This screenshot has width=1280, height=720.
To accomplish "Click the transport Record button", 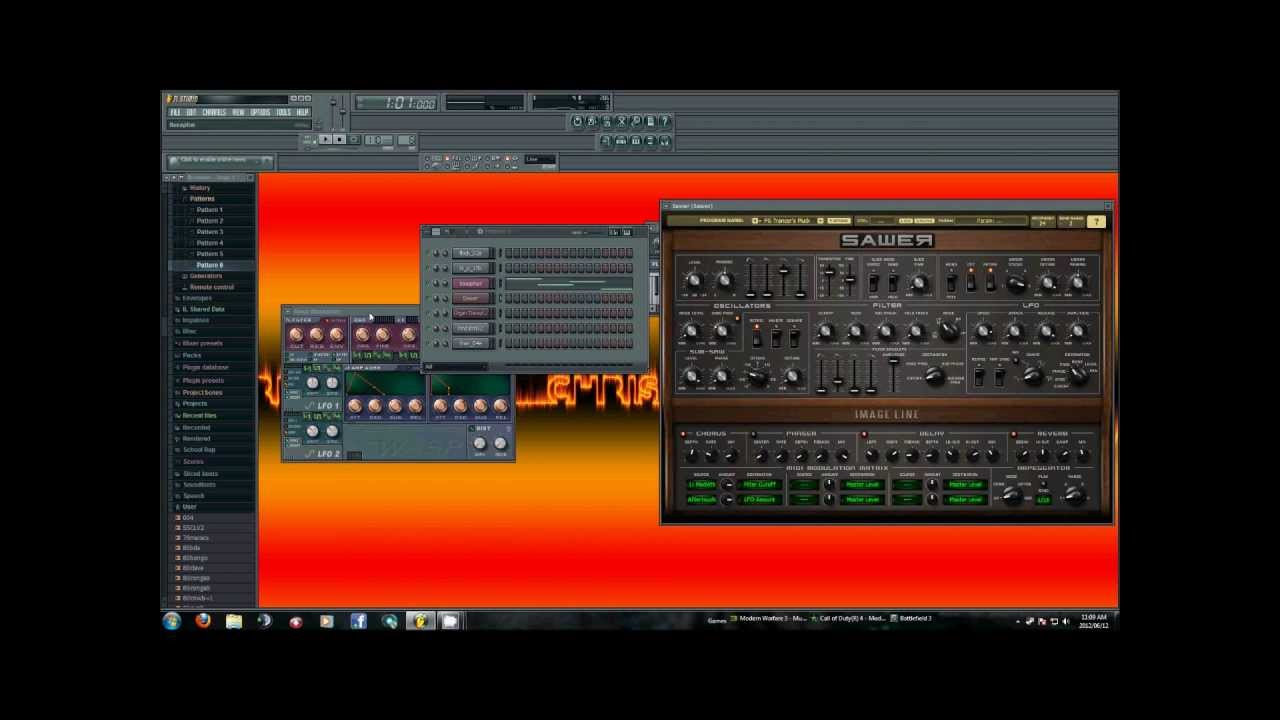I will pyautogui.click(x=353, y=140).
